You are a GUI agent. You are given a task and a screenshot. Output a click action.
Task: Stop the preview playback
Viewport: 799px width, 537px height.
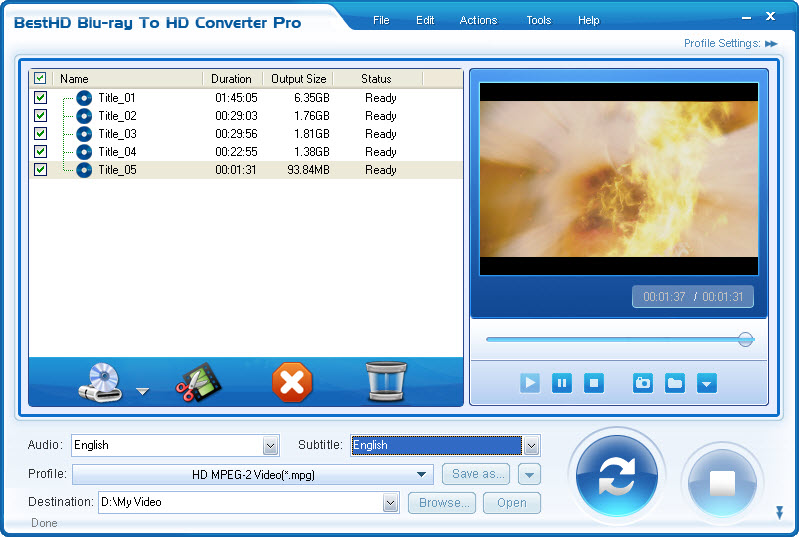point(594,383)
